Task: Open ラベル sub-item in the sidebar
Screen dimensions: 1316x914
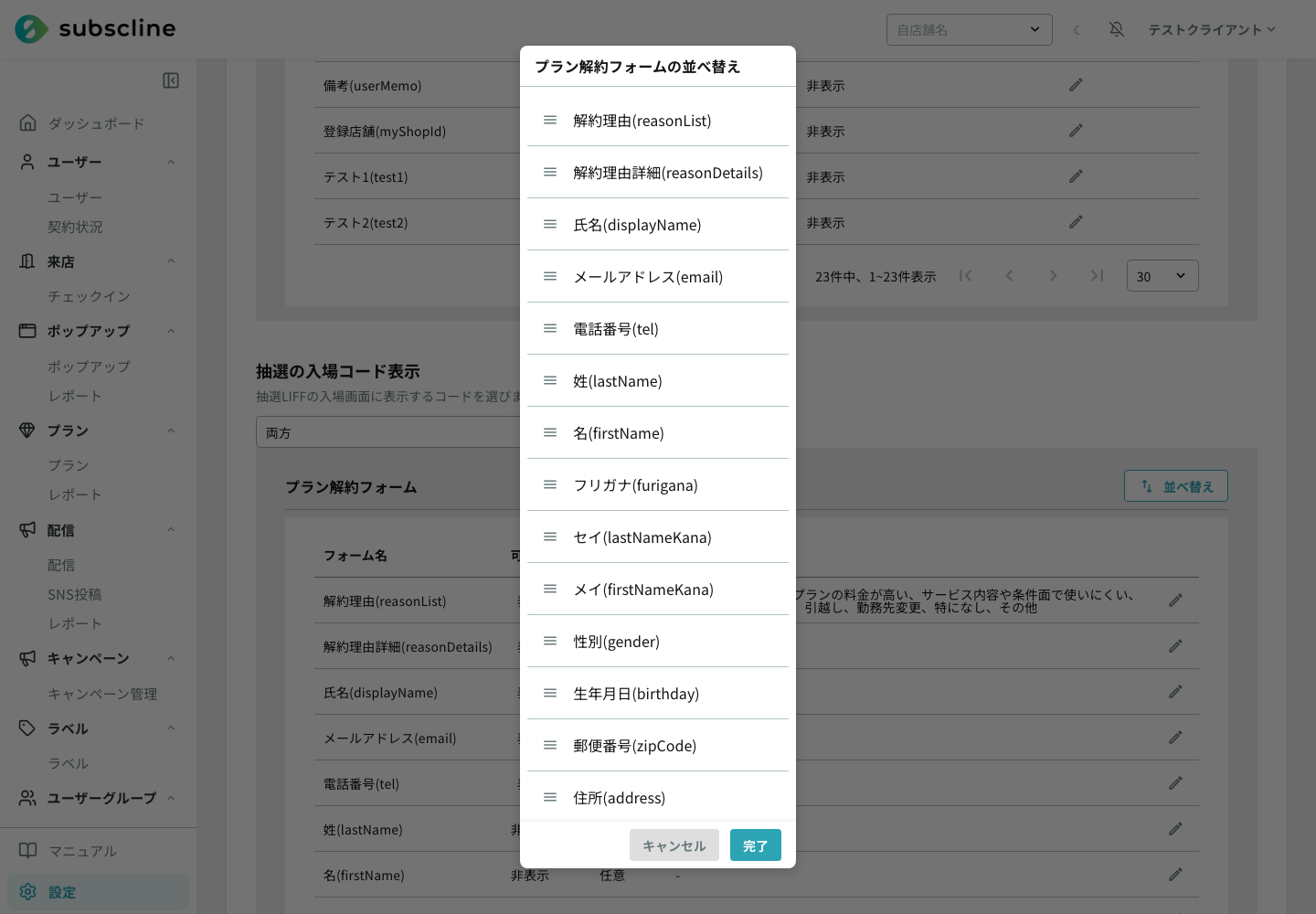Action: (69, 763)
